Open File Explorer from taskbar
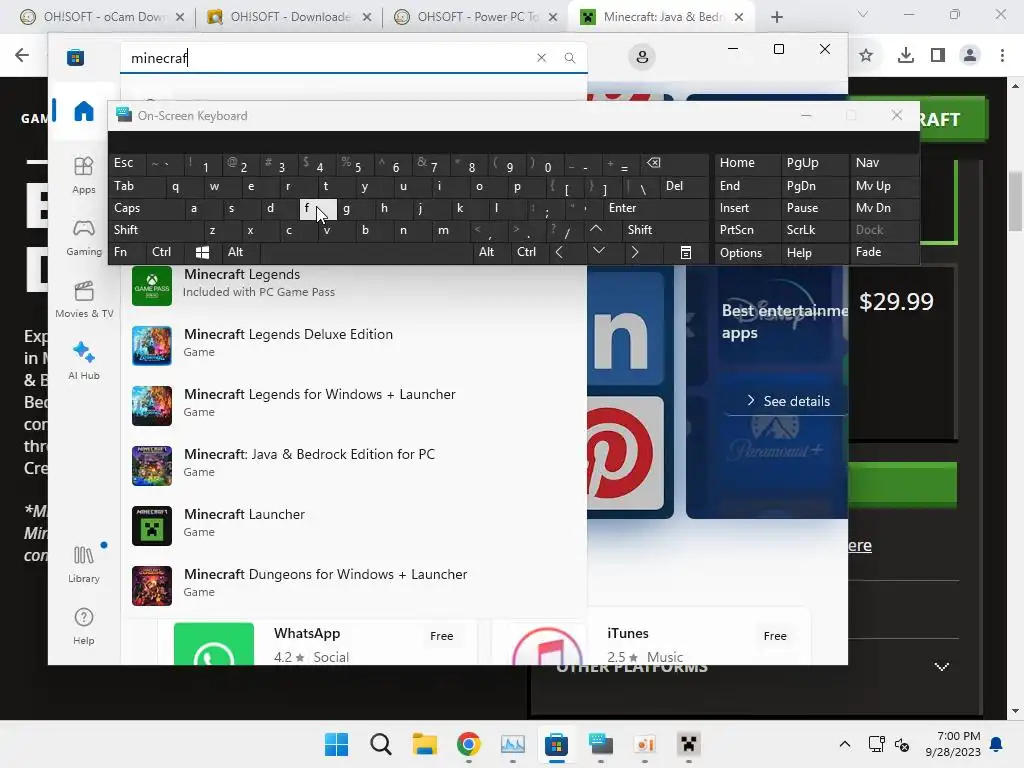 tap(424, 744)
